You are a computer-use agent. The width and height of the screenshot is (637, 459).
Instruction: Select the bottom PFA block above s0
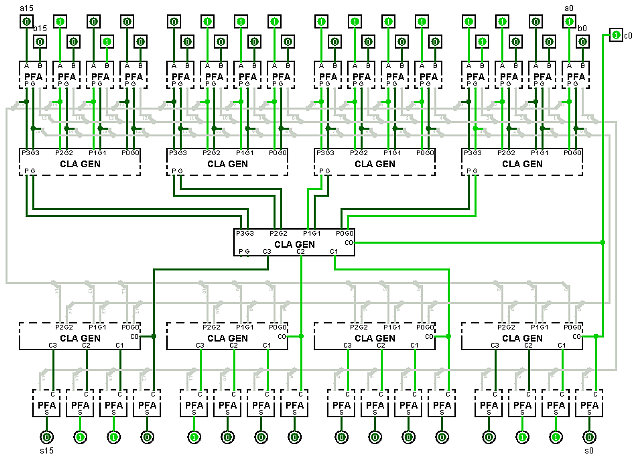[x=588, y=406]
